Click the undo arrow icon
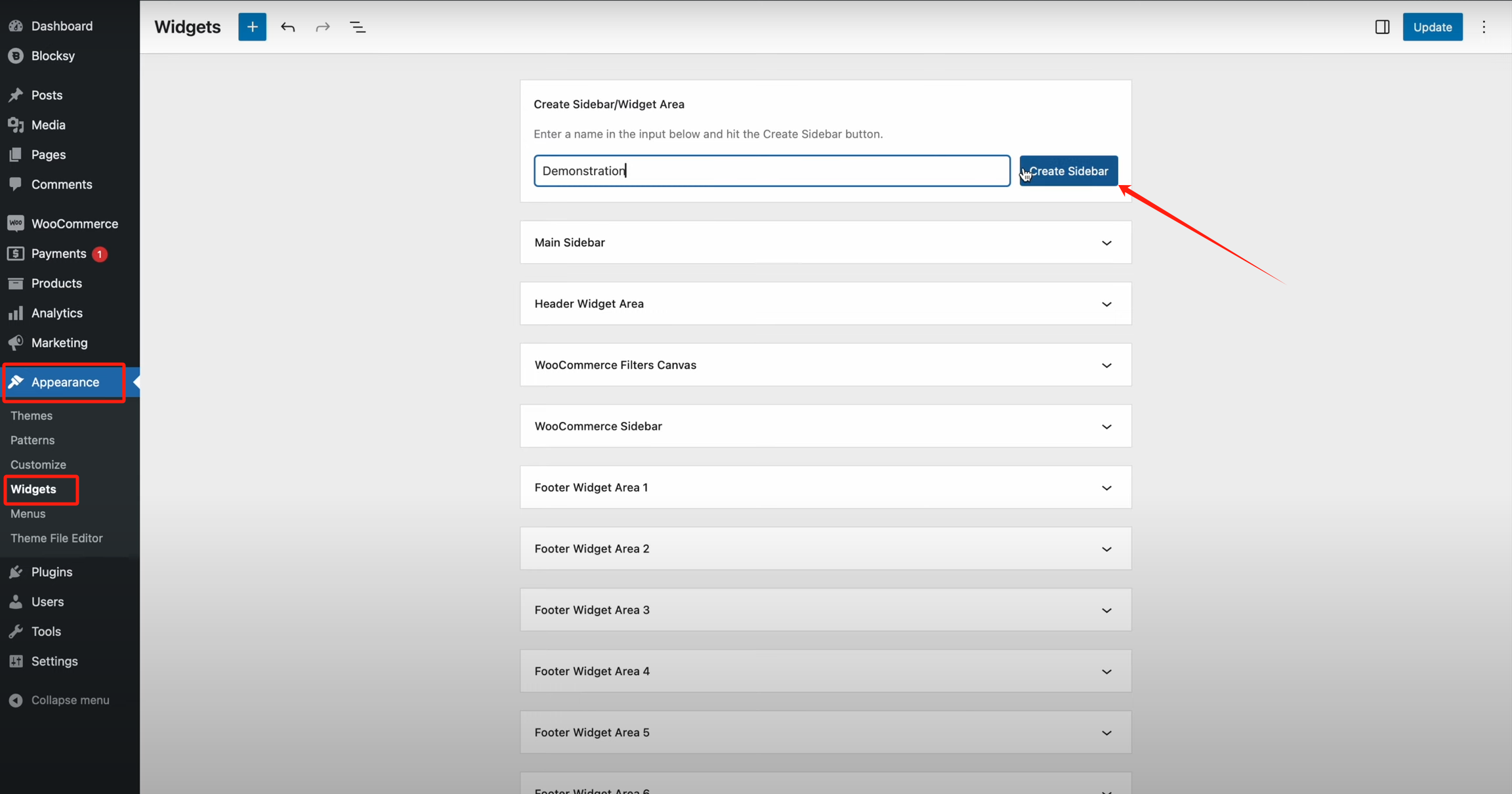 (287, 27)
